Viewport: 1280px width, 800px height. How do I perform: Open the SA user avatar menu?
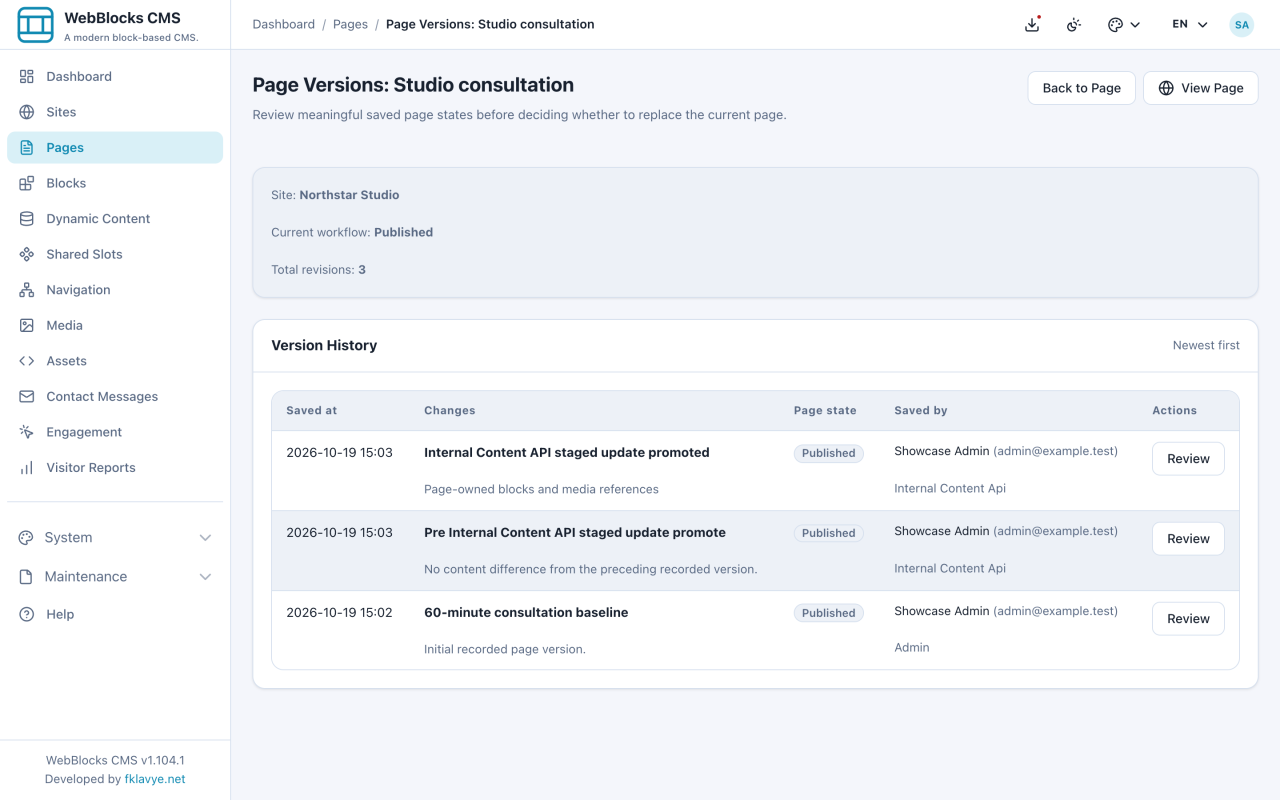point(1241,24)
